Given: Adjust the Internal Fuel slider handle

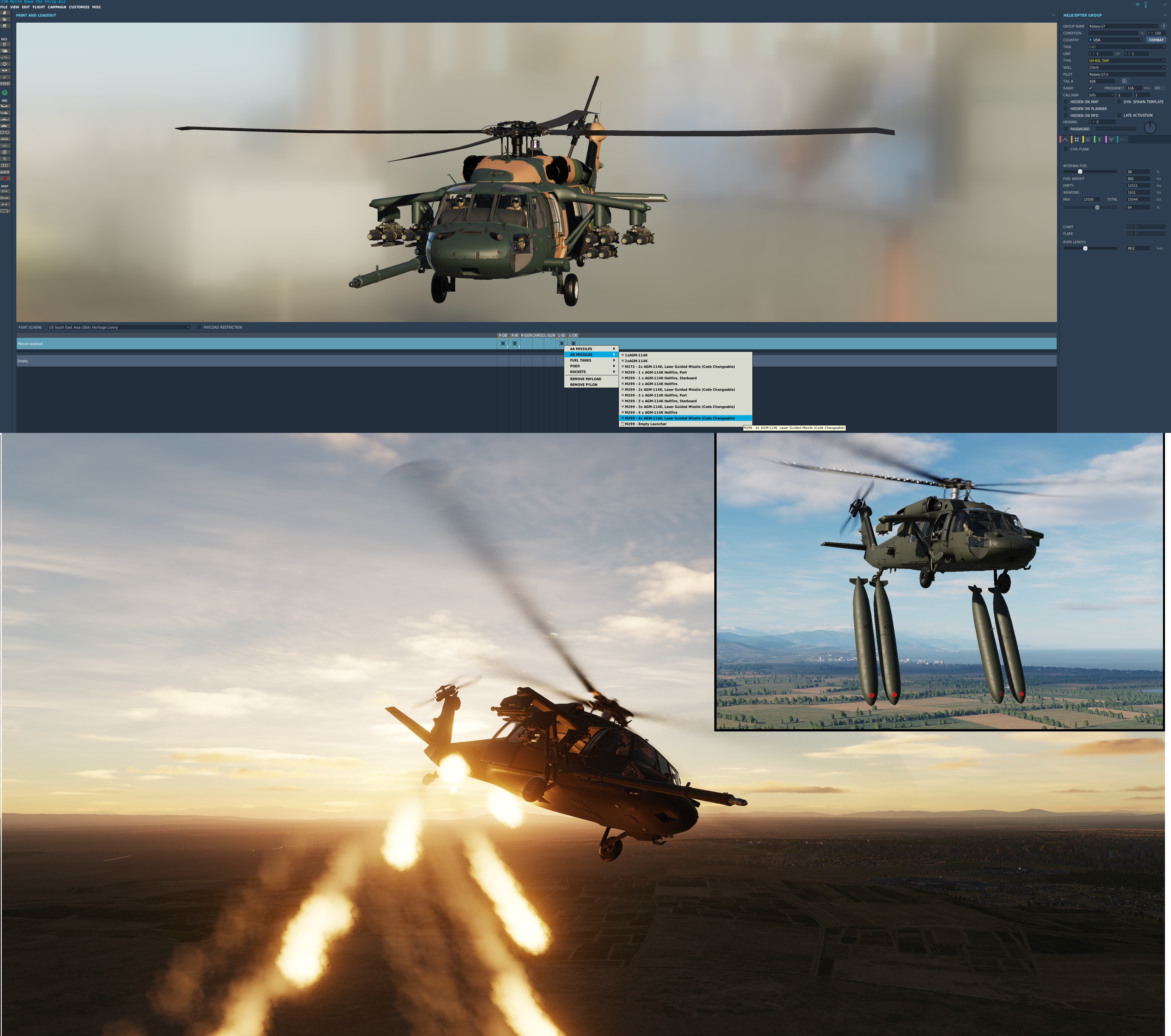Looking at the screenshot, I should point(1080,172).
